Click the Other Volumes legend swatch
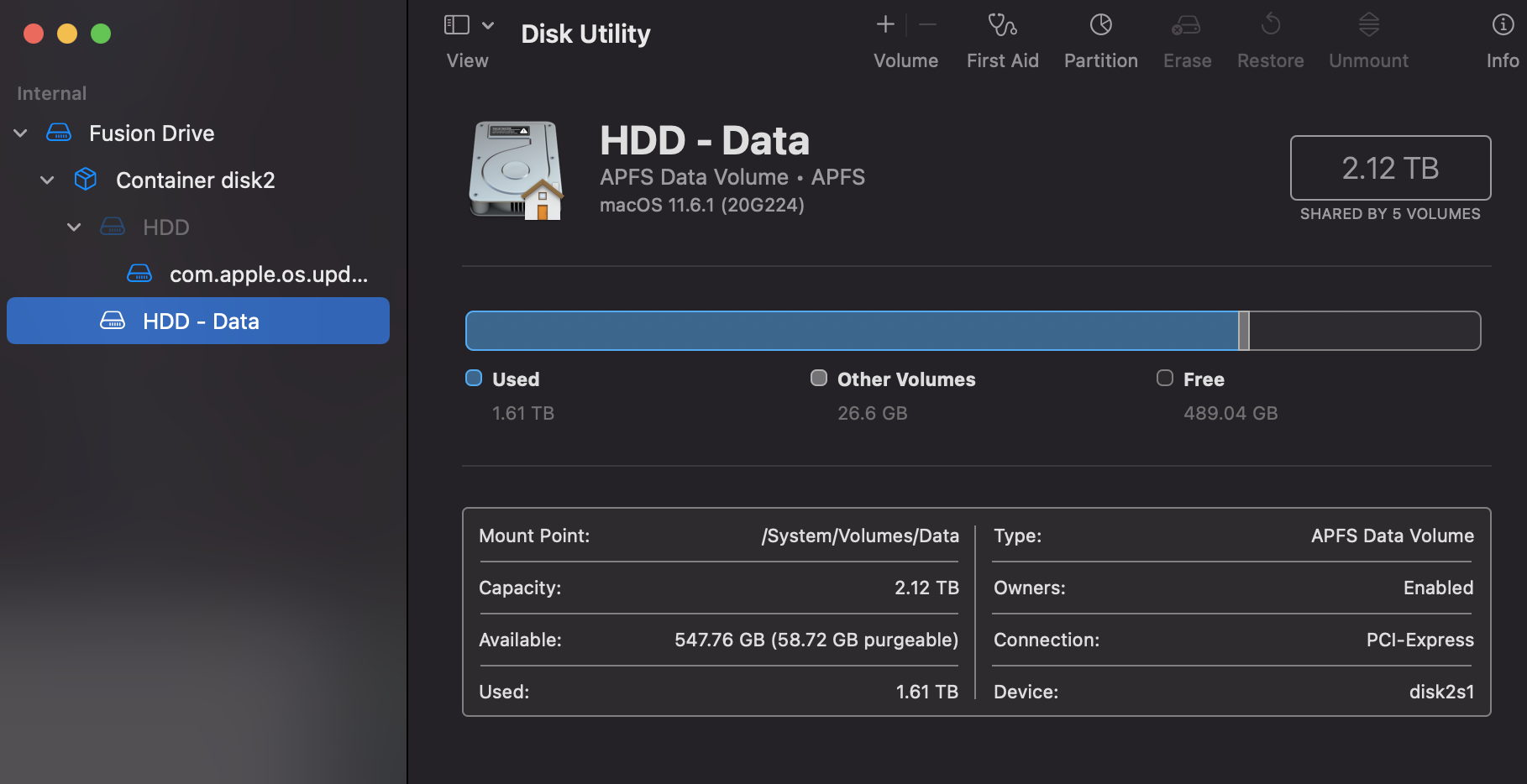 [x=819, y=379]
